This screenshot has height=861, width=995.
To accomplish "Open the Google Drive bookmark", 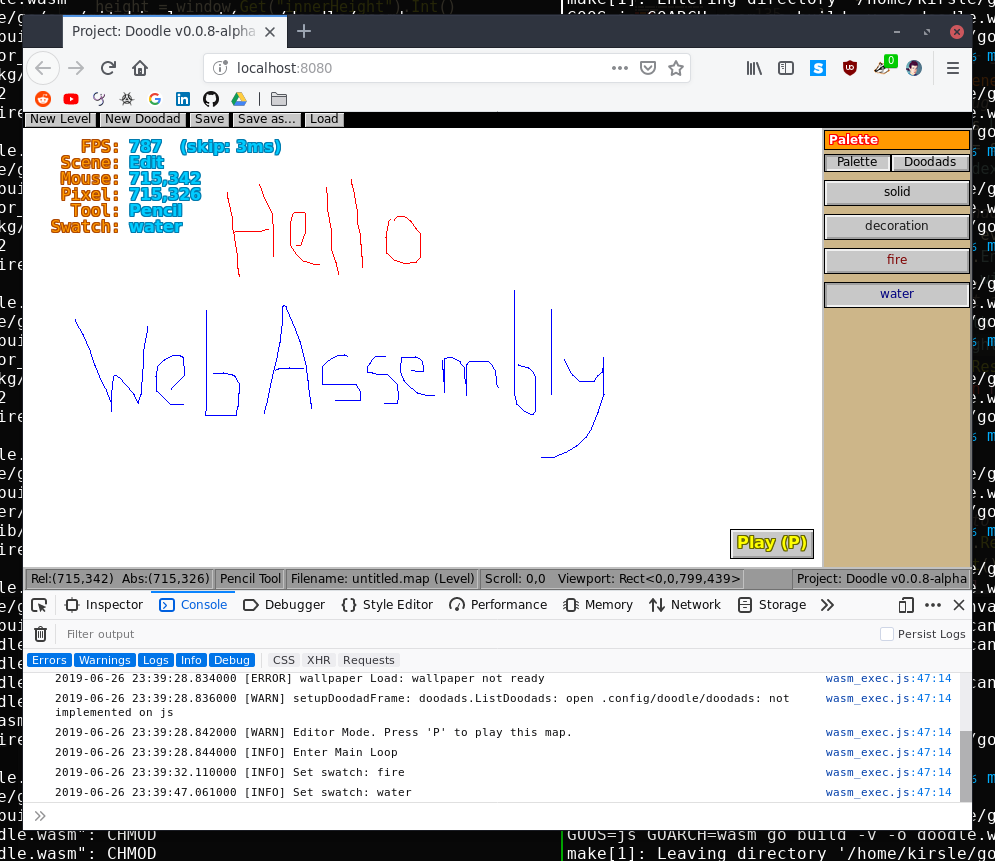I will [x=239, y=99].
